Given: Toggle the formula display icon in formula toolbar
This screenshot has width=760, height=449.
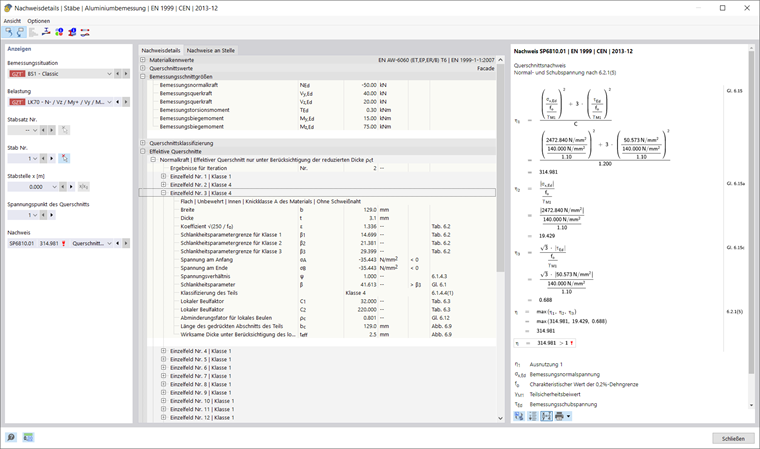Looking at the screenshot, I should click(x=546, y=416).
